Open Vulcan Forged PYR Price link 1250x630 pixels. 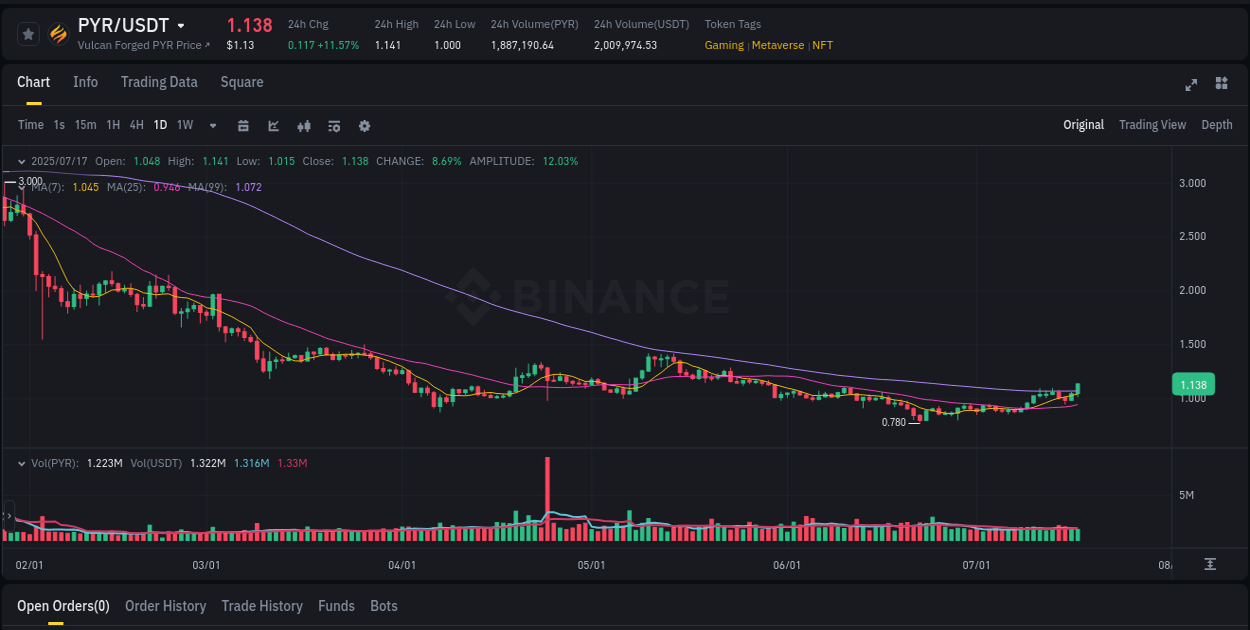pos(143,45)
